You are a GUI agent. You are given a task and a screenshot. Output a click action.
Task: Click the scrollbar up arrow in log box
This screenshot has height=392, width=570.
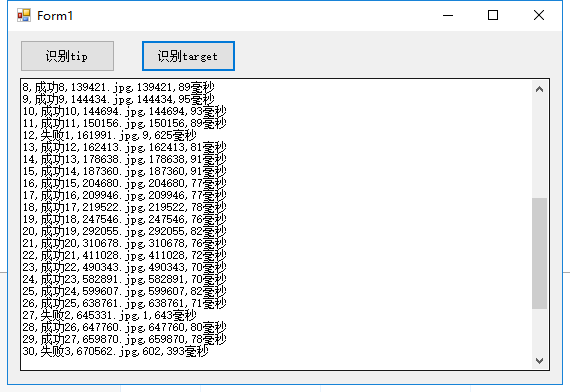click(x=539, y=89)
